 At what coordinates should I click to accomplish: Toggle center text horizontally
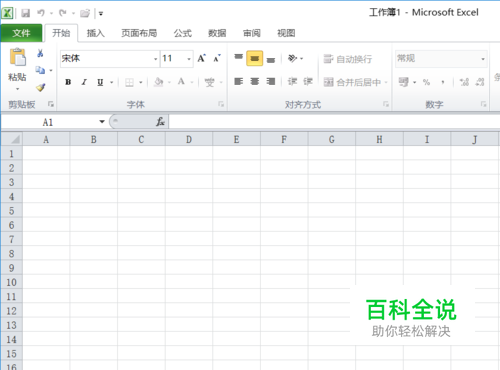pos(255,81)
